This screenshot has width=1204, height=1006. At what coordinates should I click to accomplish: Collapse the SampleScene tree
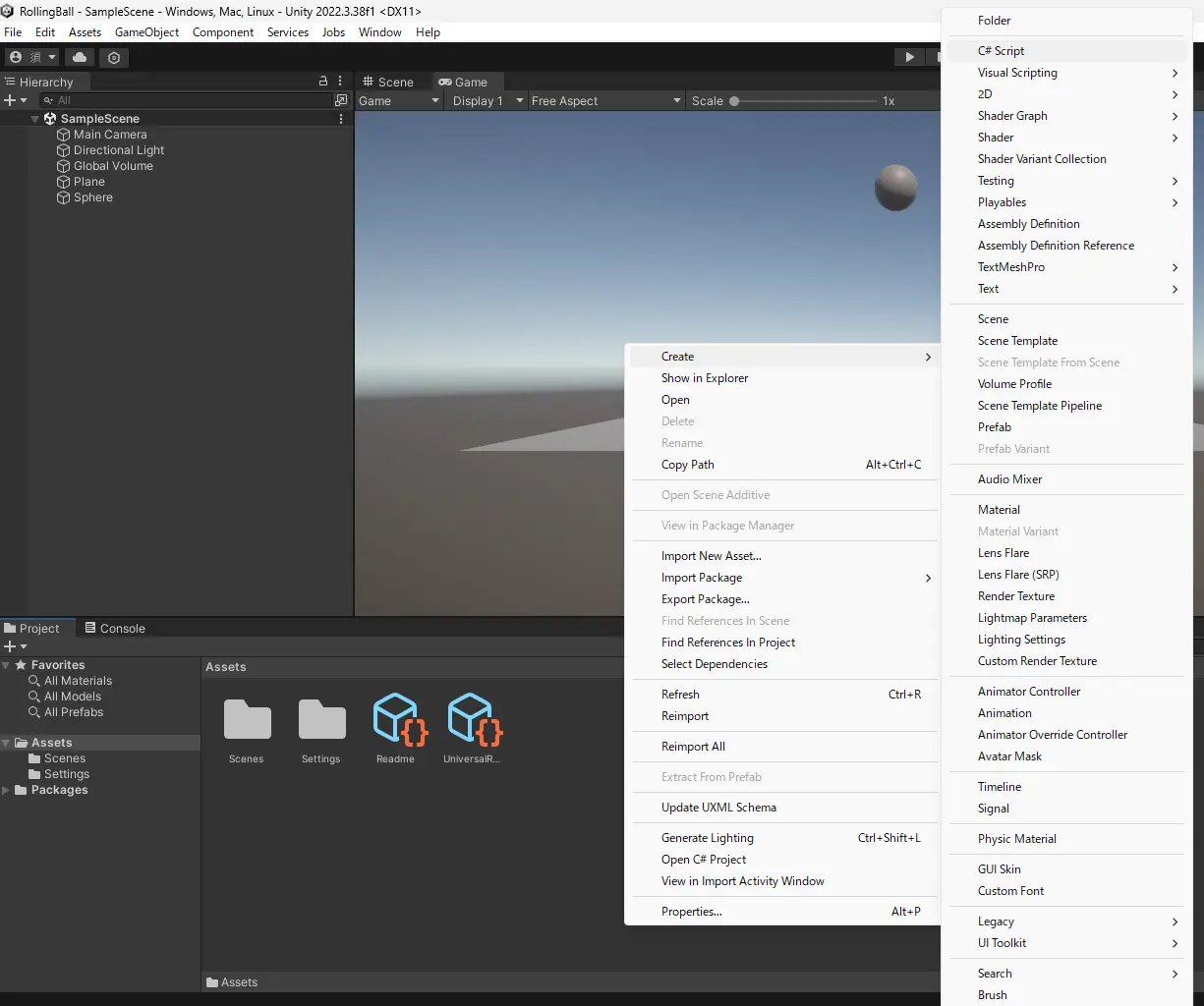(35, 118)
